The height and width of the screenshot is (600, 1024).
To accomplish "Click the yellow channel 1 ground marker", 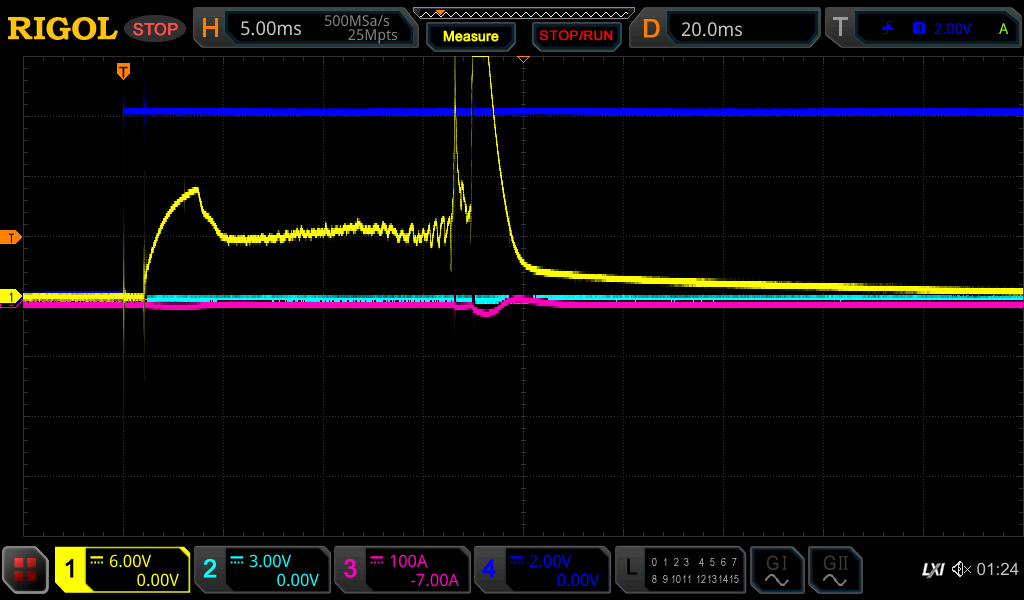I will 13,297.
